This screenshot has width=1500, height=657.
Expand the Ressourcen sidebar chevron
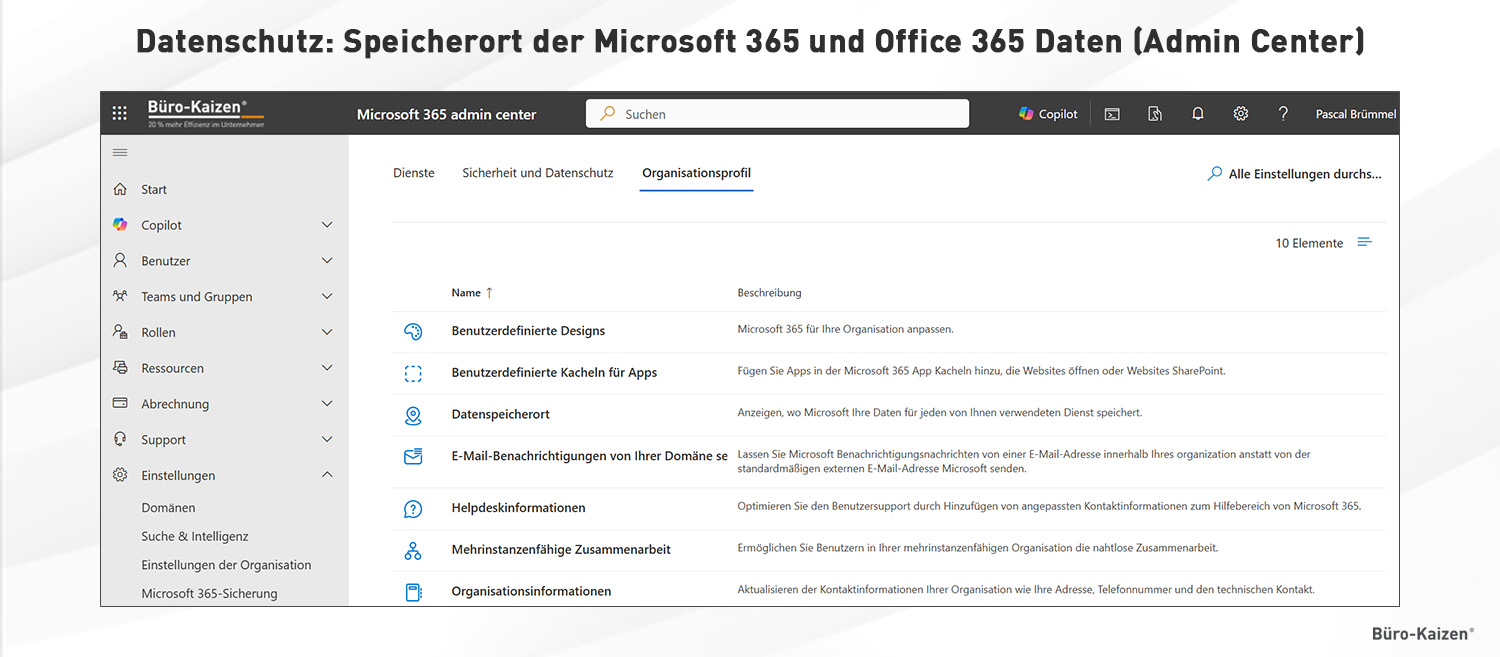tap(327, 368)
